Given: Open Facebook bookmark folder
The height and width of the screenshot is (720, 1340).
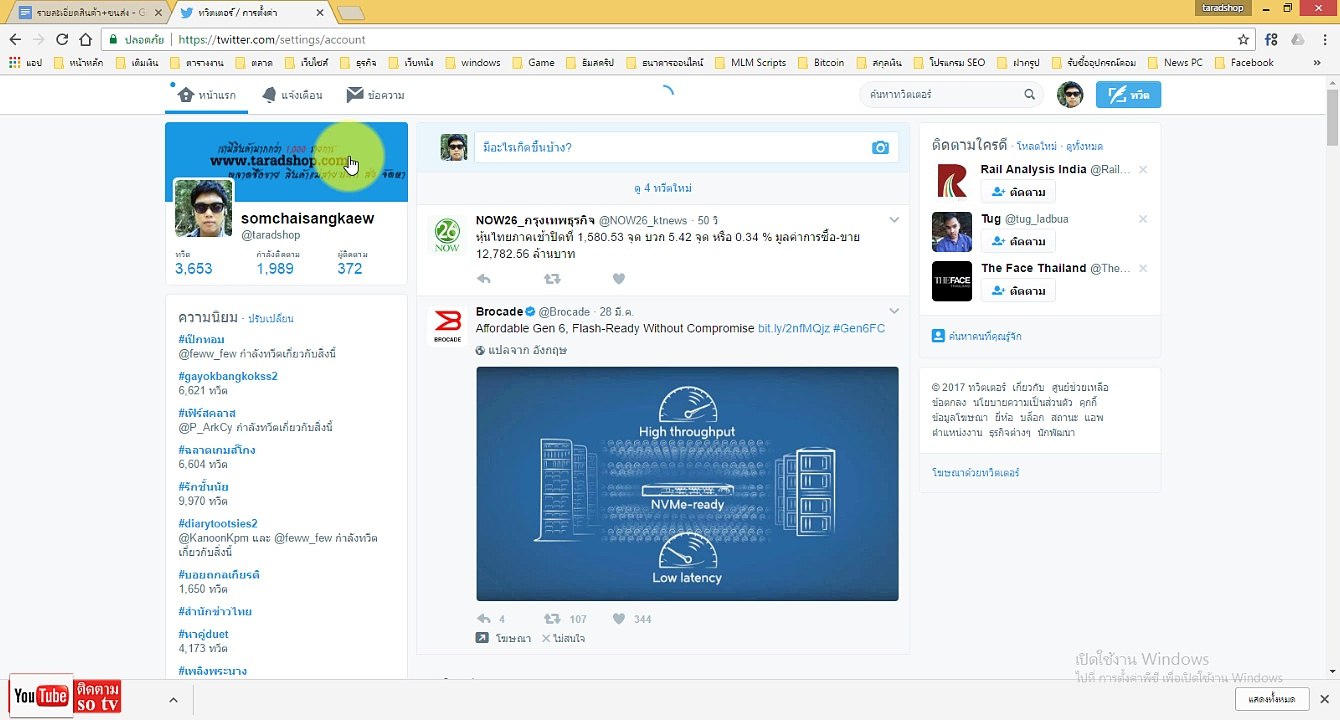Looking at the screenshot, I should 1243,62.
